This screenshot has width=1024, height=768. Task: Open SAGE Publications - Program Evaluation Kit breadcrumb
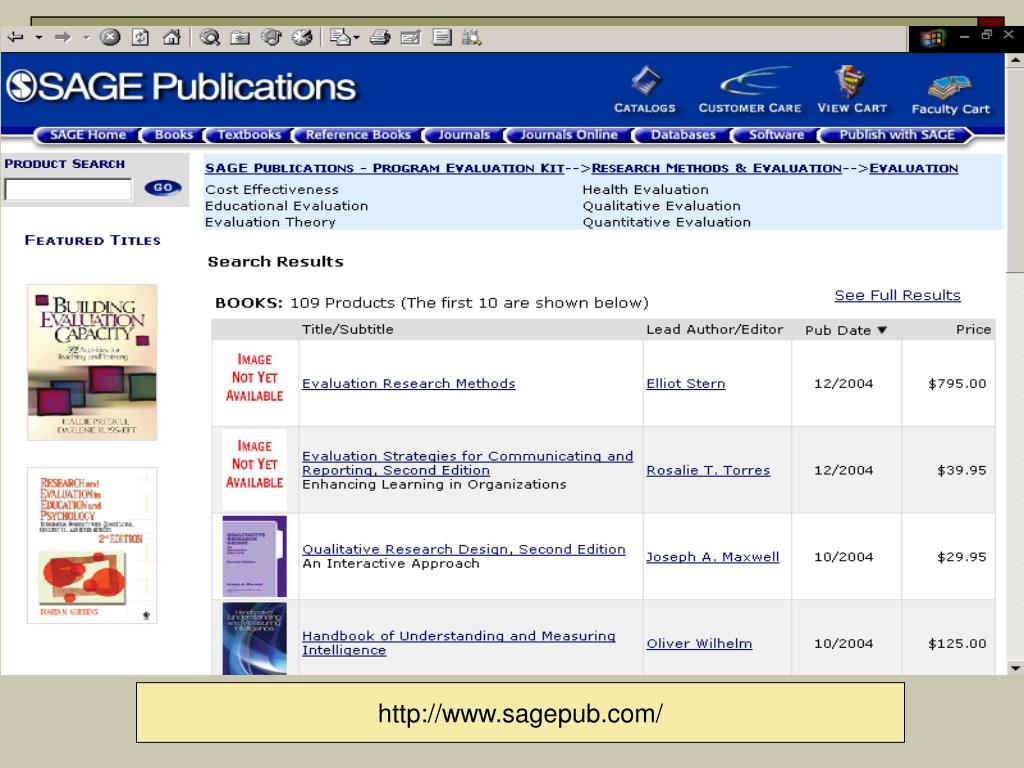tap(385, 168)
